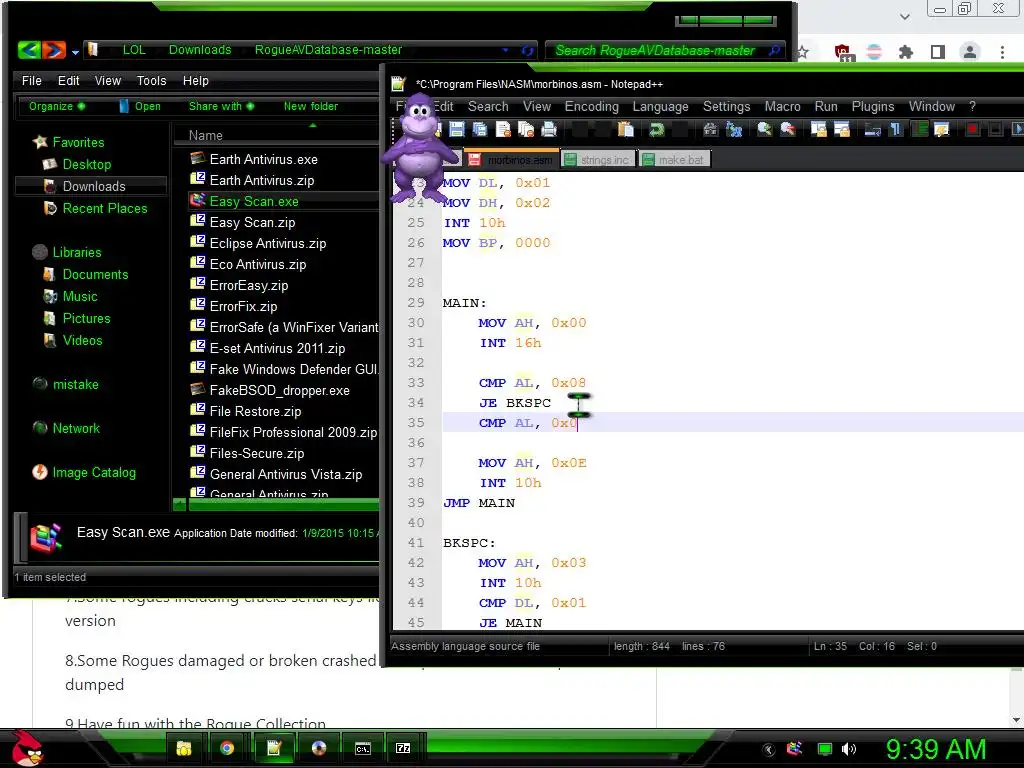Click the Angry Birds start button
The height and width of the screenshot is (768, 1024).
(x=27, y=748)
